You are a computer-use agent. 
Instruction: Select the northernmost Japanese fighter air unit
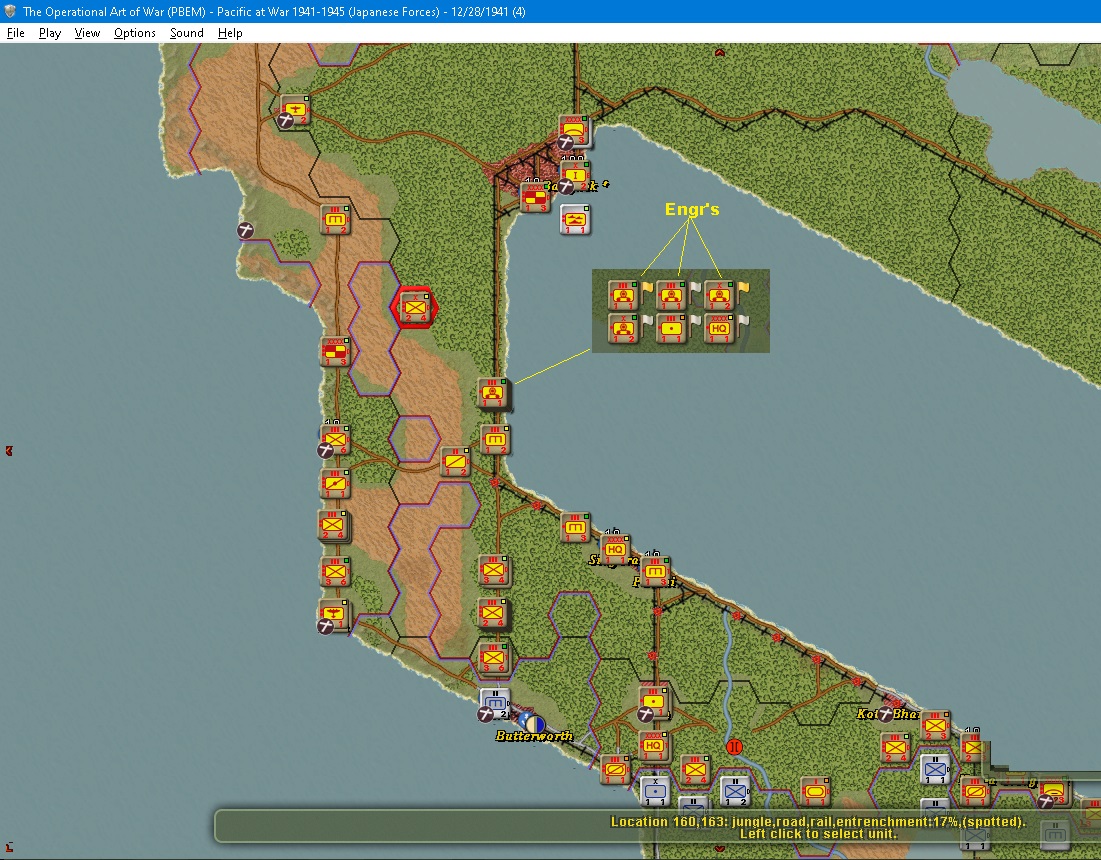296,111
